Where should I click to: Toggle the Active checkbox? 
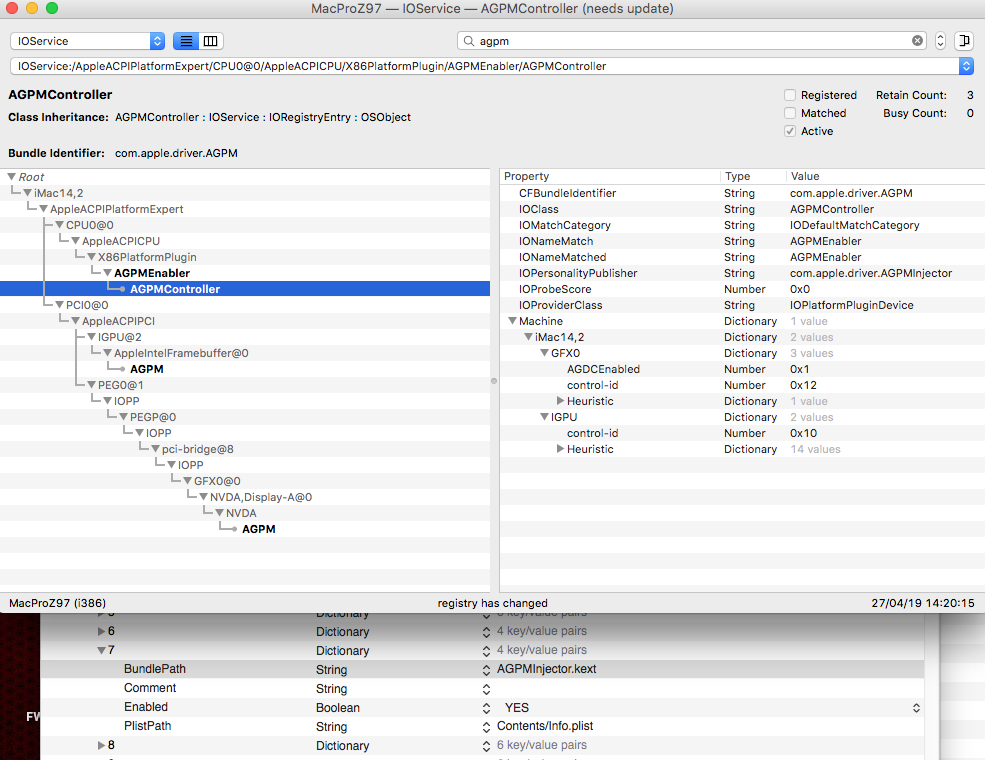(x=790, y=131)
